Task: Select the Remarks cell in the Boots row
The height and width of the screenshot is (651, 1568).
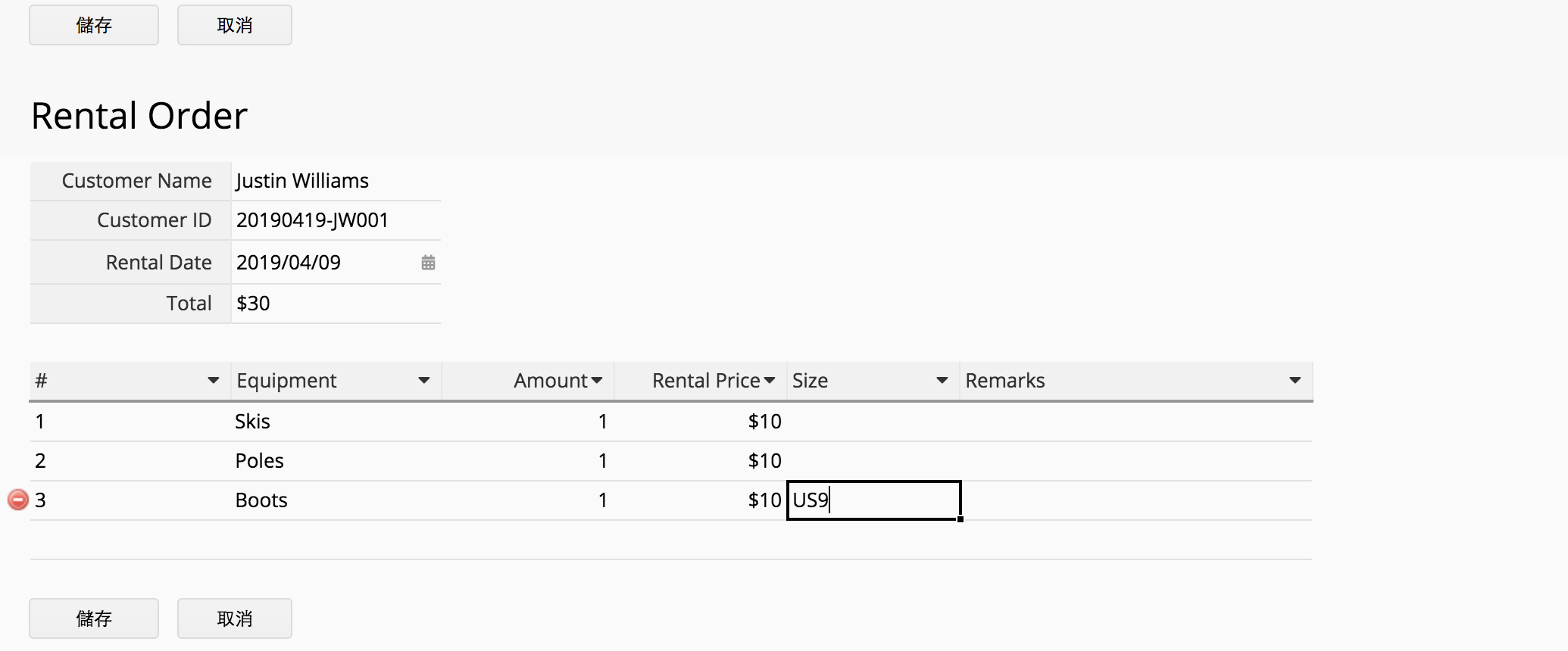Action: click(x=1136, y=500)
